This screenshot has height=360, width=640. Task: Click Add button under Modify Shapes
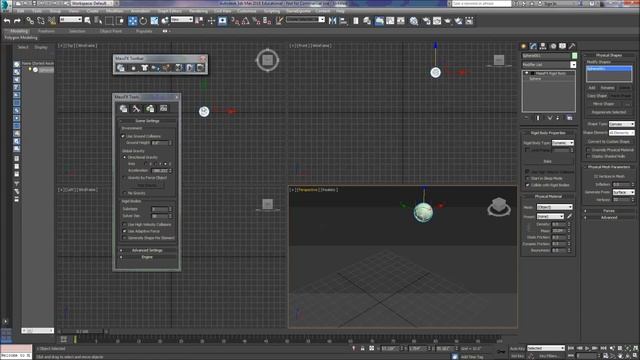591,88
